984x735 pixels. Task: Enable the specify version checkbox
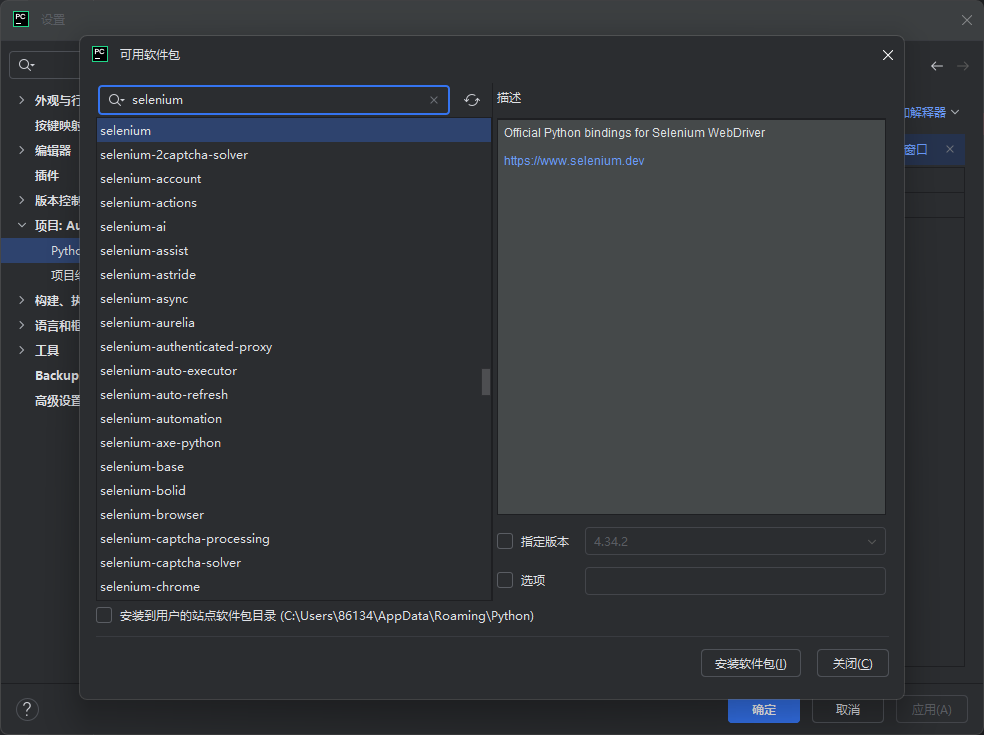[505, 541]
